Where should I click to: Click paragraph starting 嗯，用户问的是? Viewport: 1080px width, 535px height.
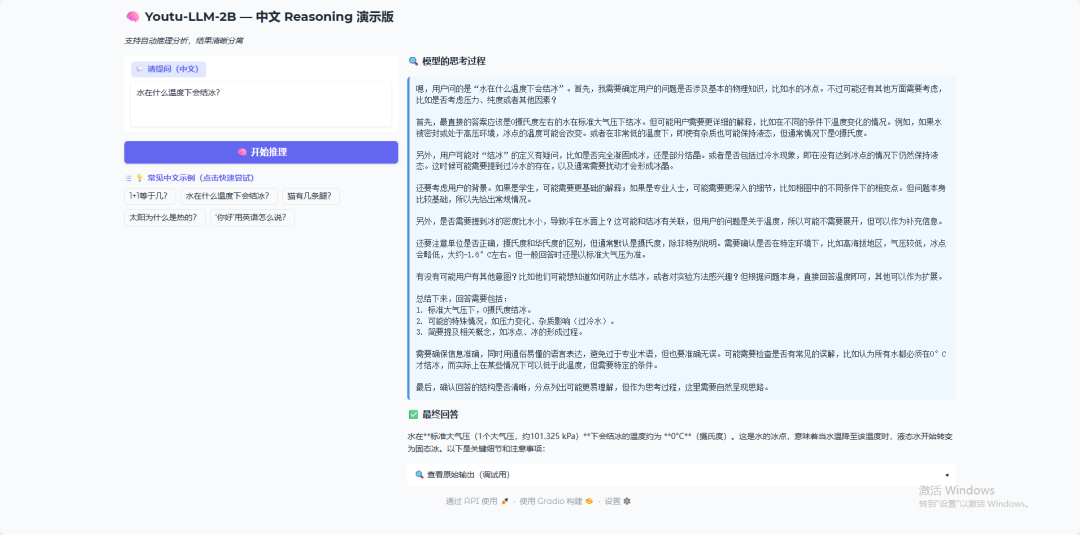point(678,94)
